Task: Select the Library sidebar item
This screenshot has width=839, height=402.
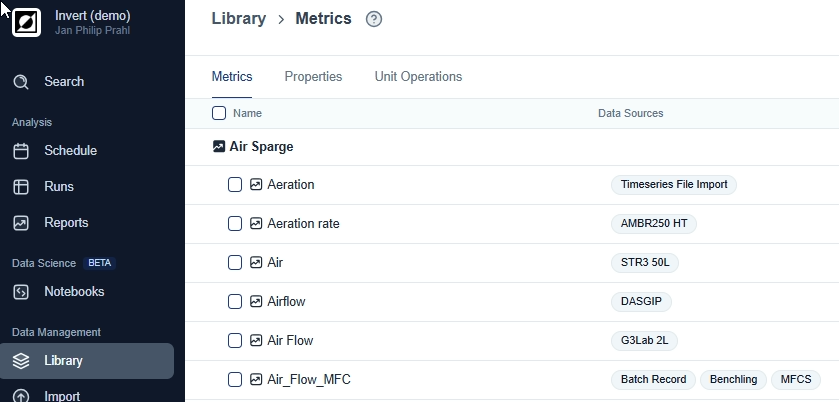Action: click(x=87, y=361)
